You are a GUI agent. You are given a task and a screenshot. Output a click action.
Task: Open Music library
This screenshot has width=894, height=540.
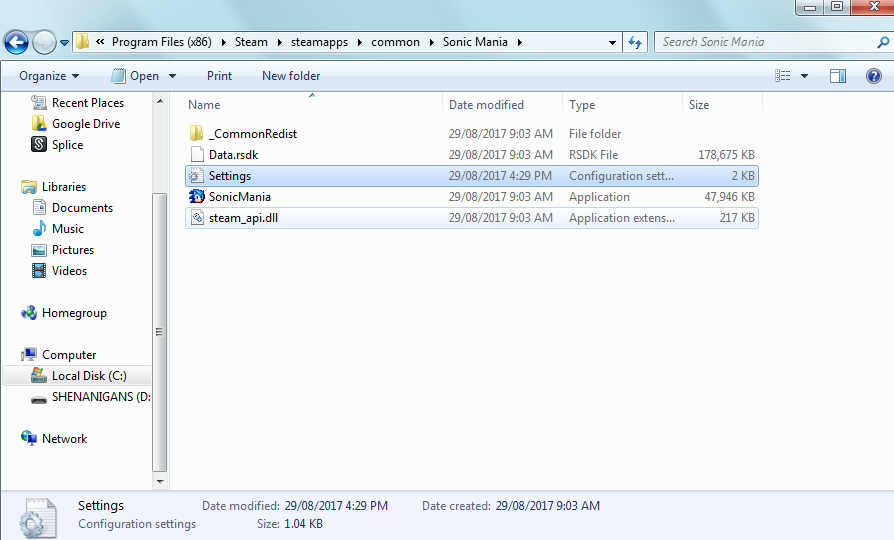pos(58,229)
